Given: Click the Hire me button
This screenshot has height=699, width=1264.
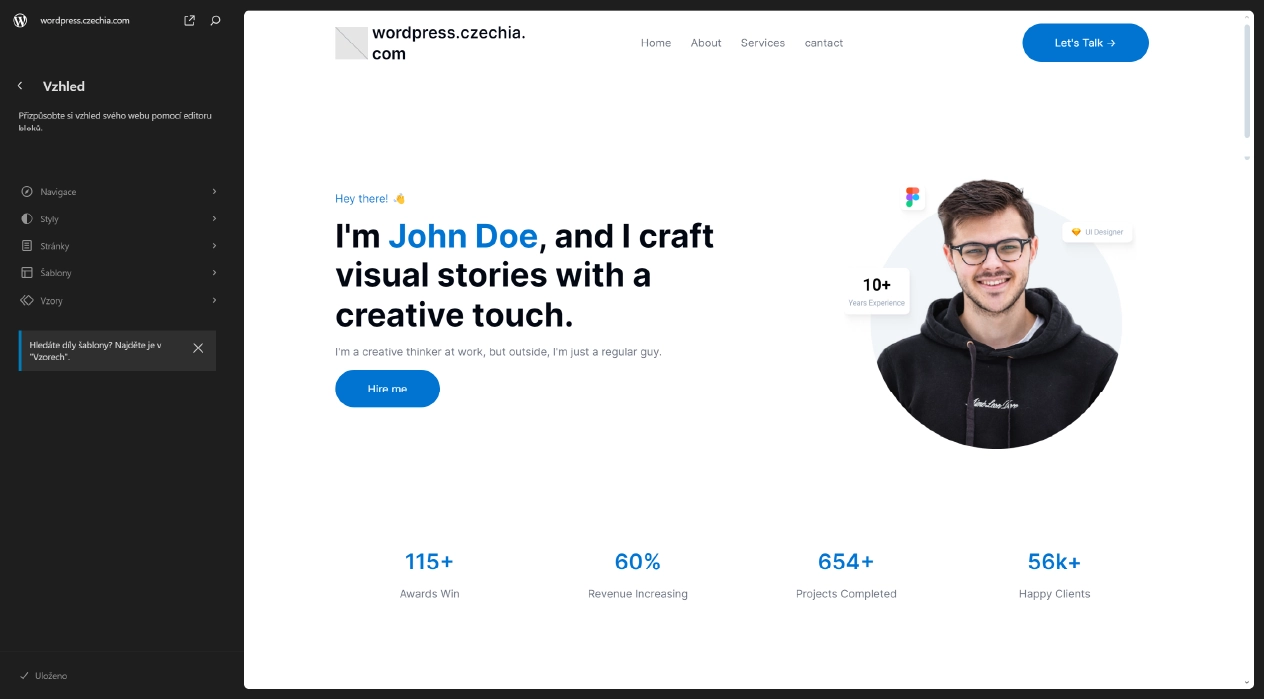Looking at the screenshot, I should coord(387,388).
